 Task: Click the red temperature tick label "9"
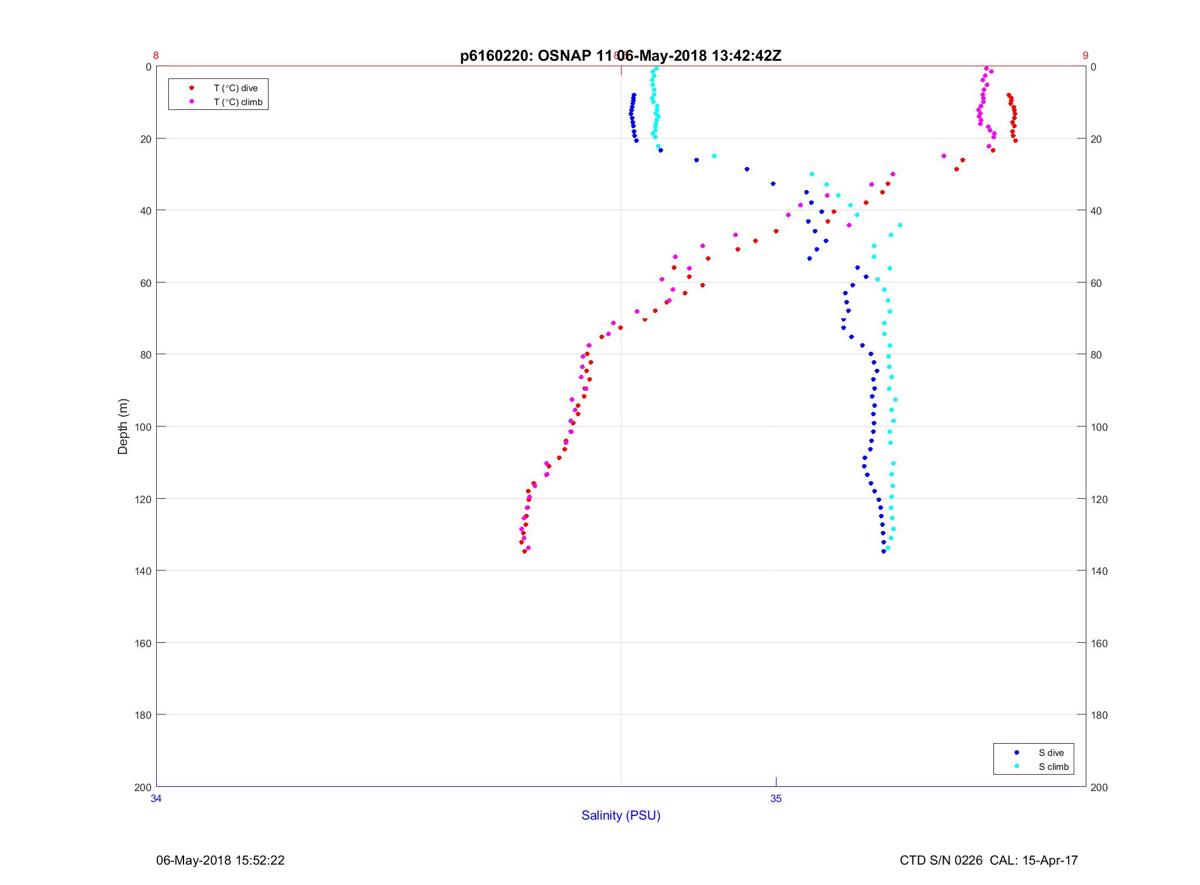click(x=1085, y=56)
